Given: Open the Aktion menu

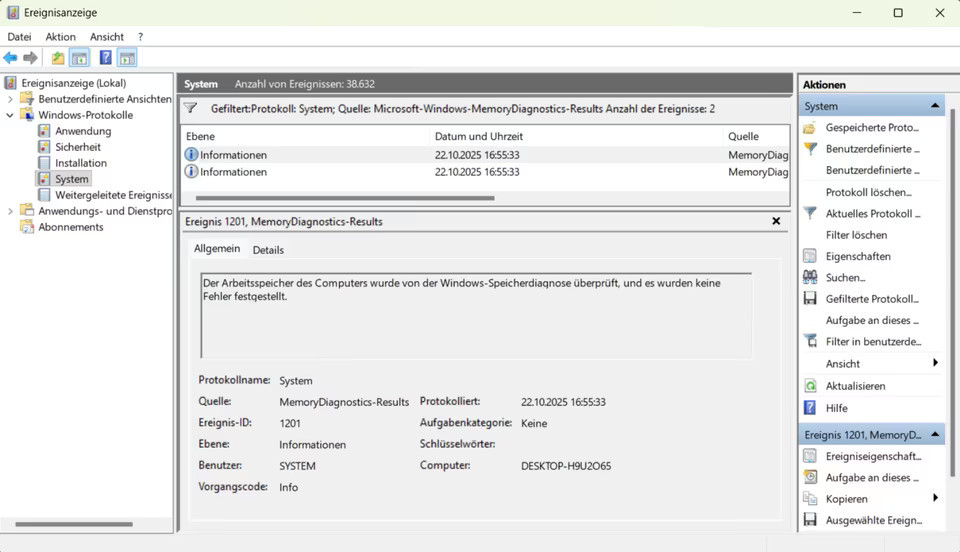Looking at the screenshot, I should (x=60, y=37).
